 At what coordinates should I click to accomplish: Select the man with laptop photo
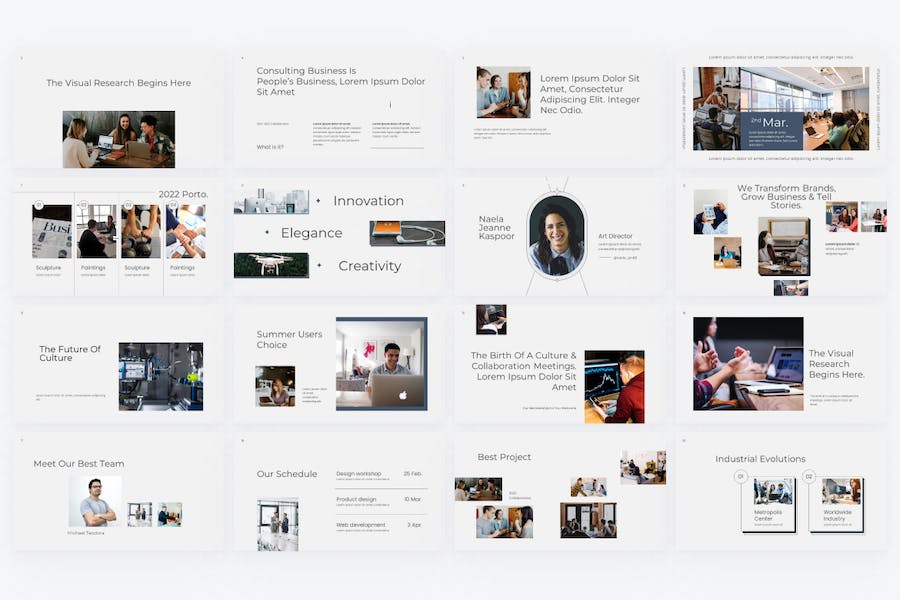click(381, 363)
